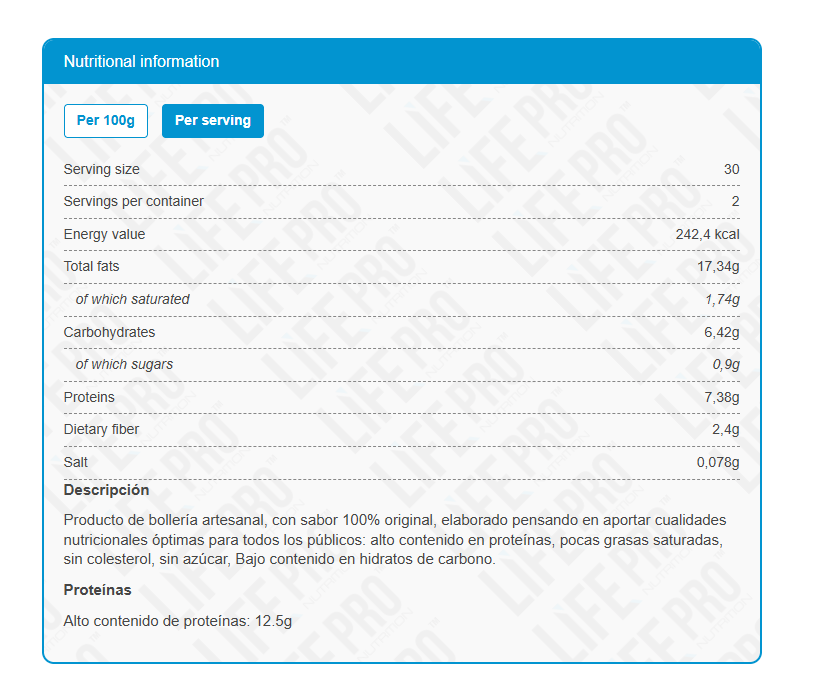823x688 pixels.
Task: Switch to the Per 100g tab
Action: point(105,121)
